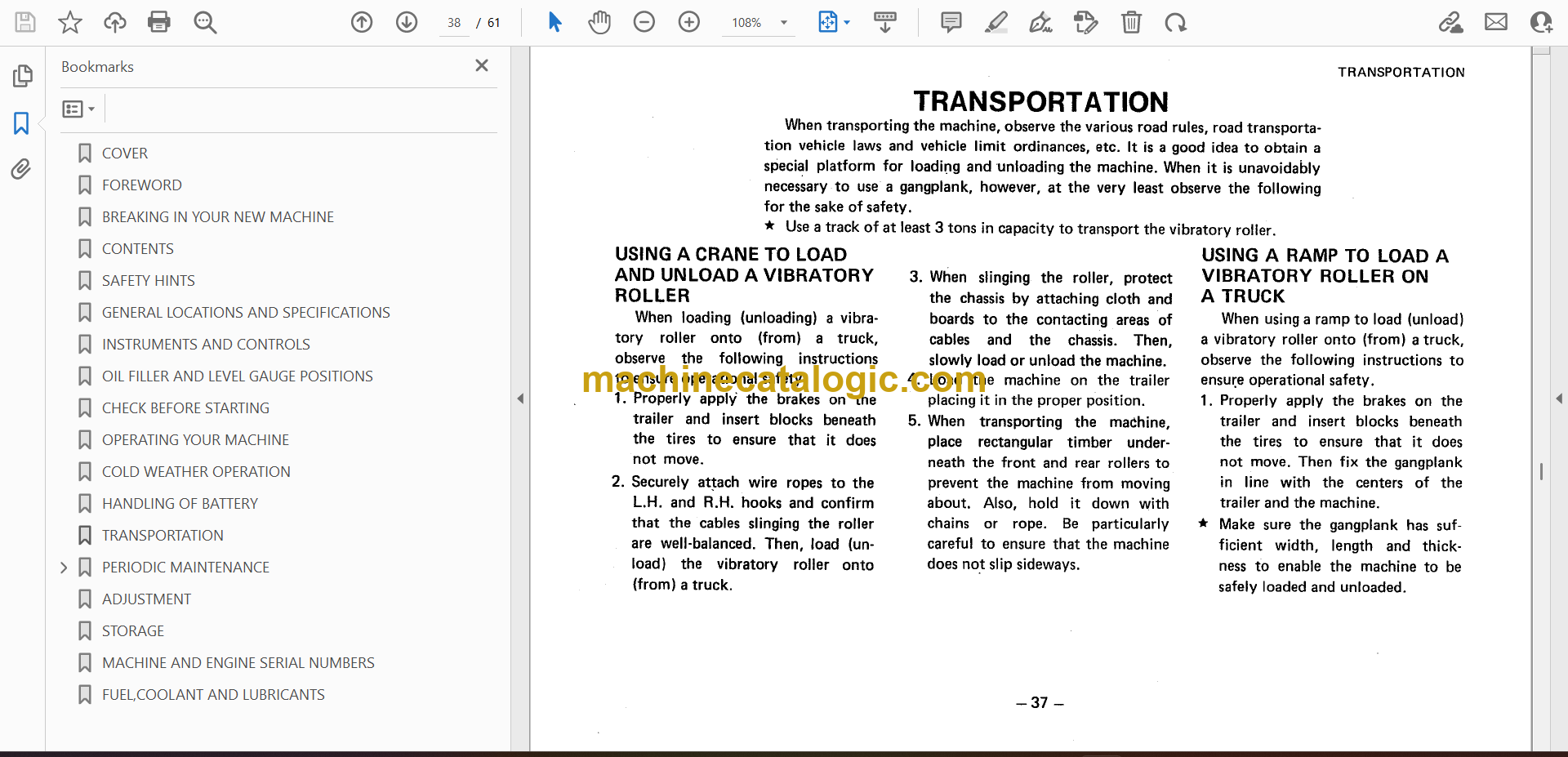Click the Save file icon
Screen dimensions: 1568x757
pyautogui.click(x=25, y=22)
